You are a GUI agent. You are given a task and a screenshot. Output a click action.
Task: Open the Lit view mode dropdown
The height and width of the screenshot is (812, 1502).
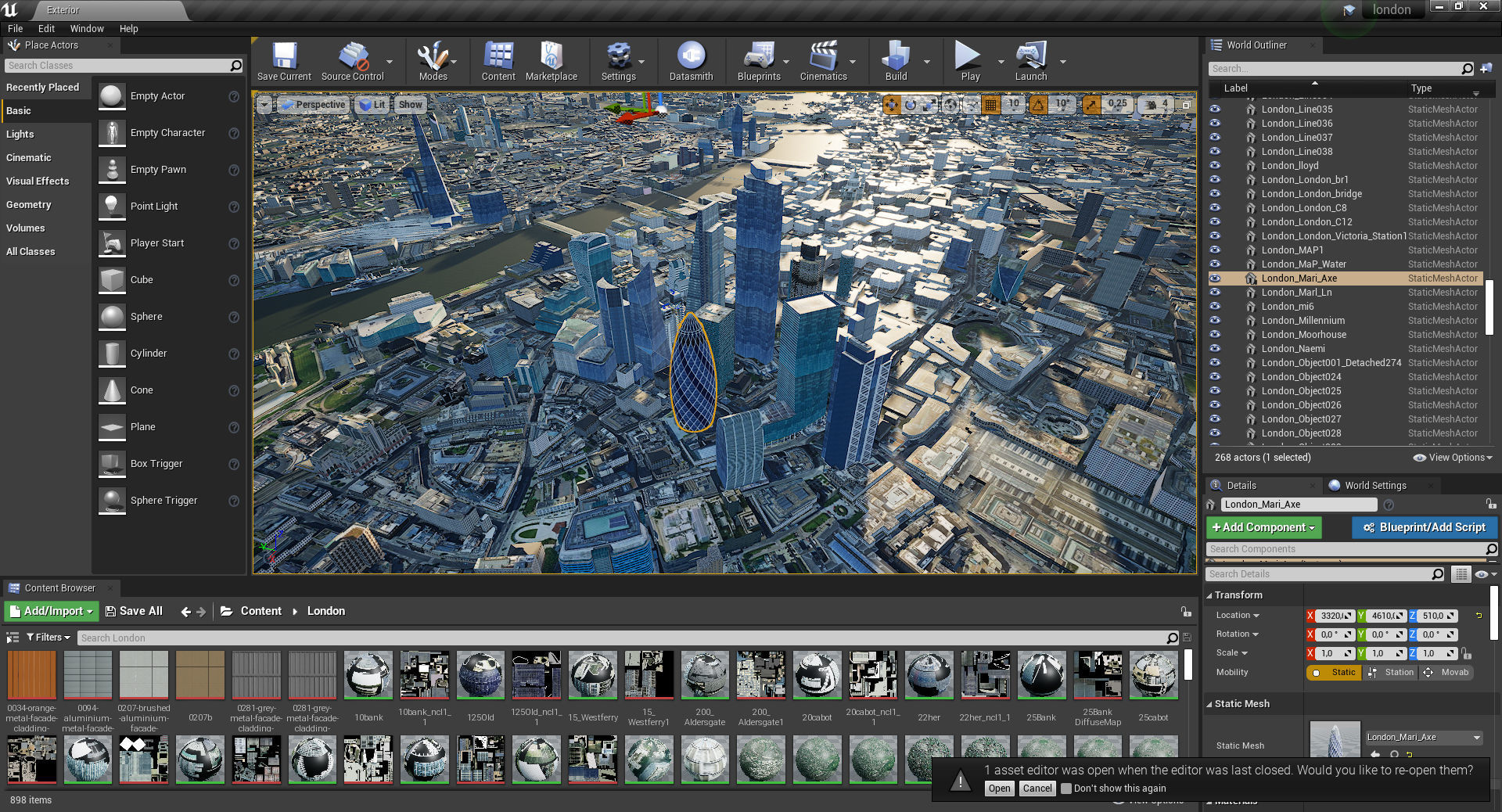[372, 104]
